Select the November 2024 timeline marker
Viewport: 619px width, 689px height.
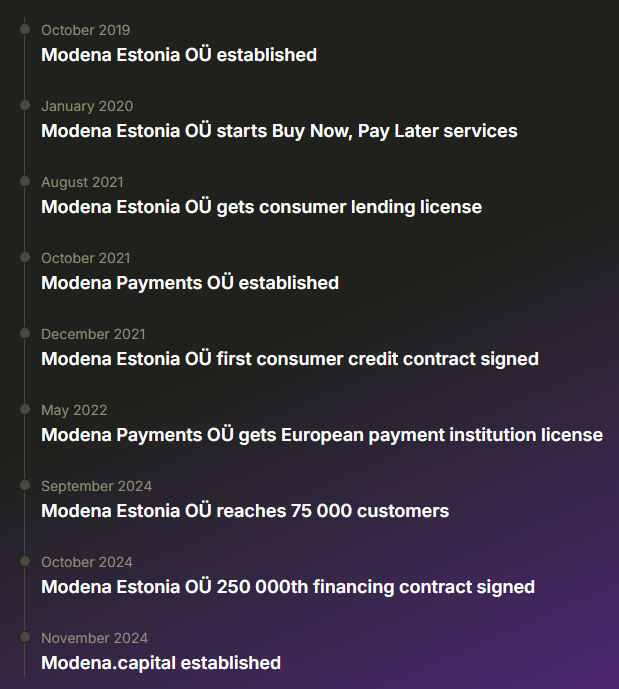(24, 638)
